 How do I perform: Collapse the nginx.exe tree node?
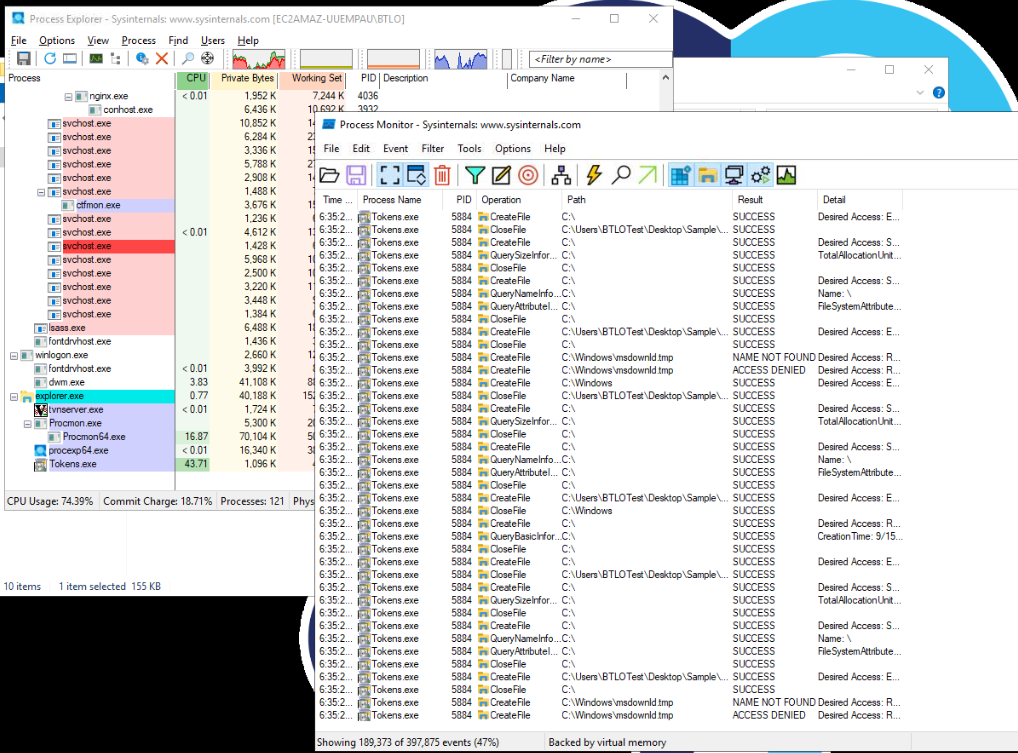(x=68, y=96)
